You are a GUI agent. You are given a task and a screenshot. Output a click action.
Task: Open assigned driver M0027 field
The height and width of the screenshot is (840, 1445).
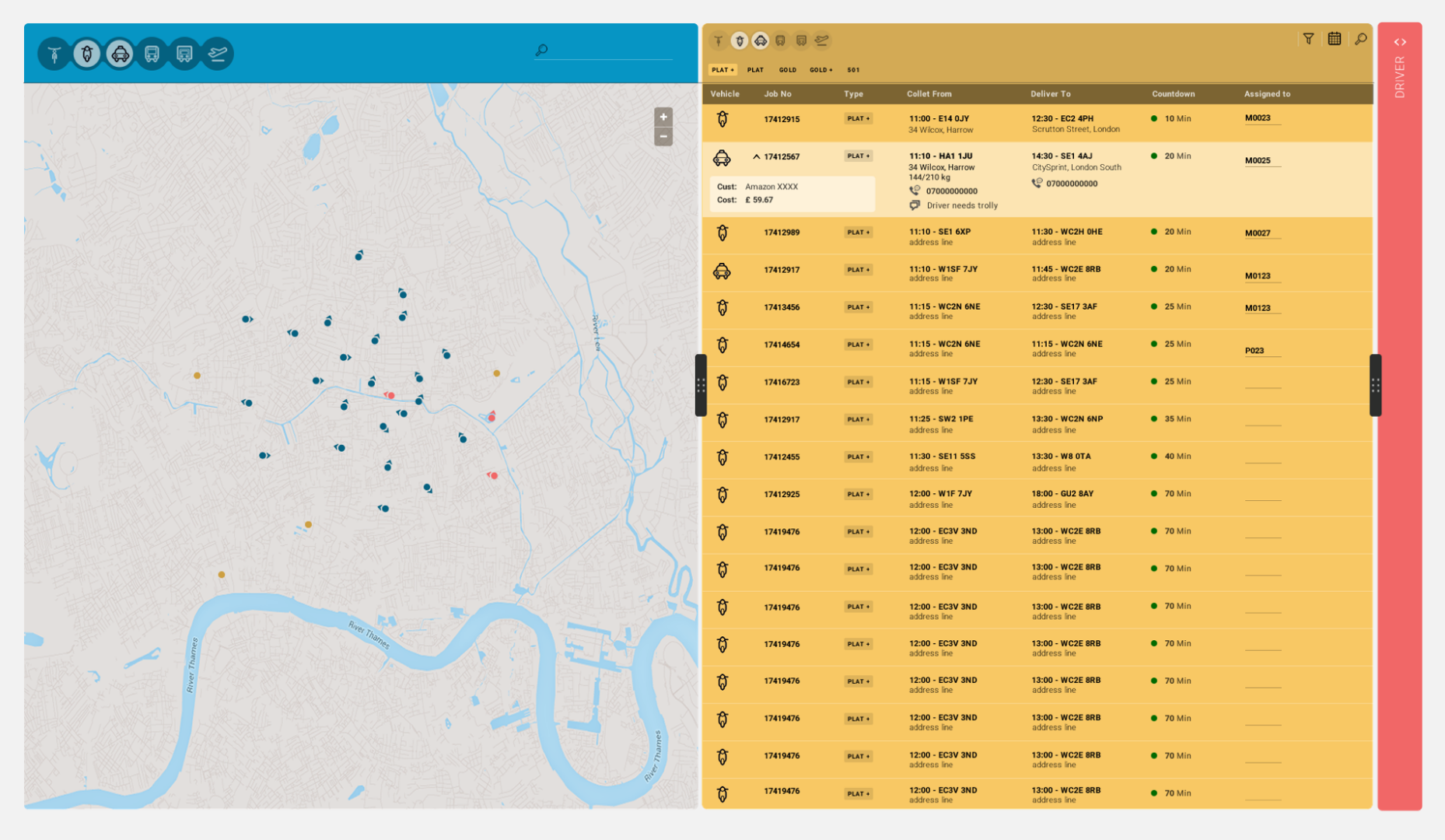(x=1263, y=233)
